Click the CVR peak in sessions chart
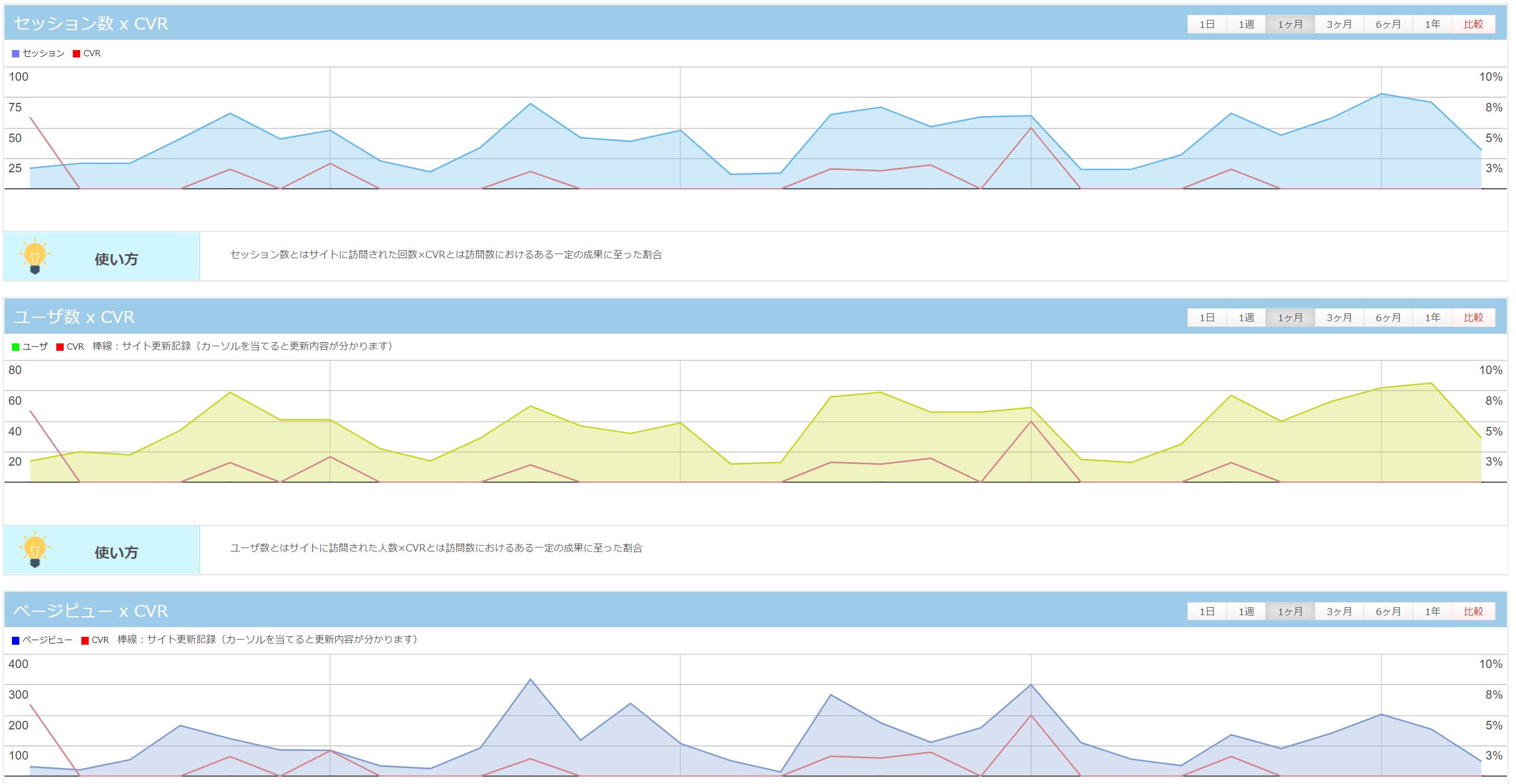Screen dimensions: 1516x784 pos(1030,128)
